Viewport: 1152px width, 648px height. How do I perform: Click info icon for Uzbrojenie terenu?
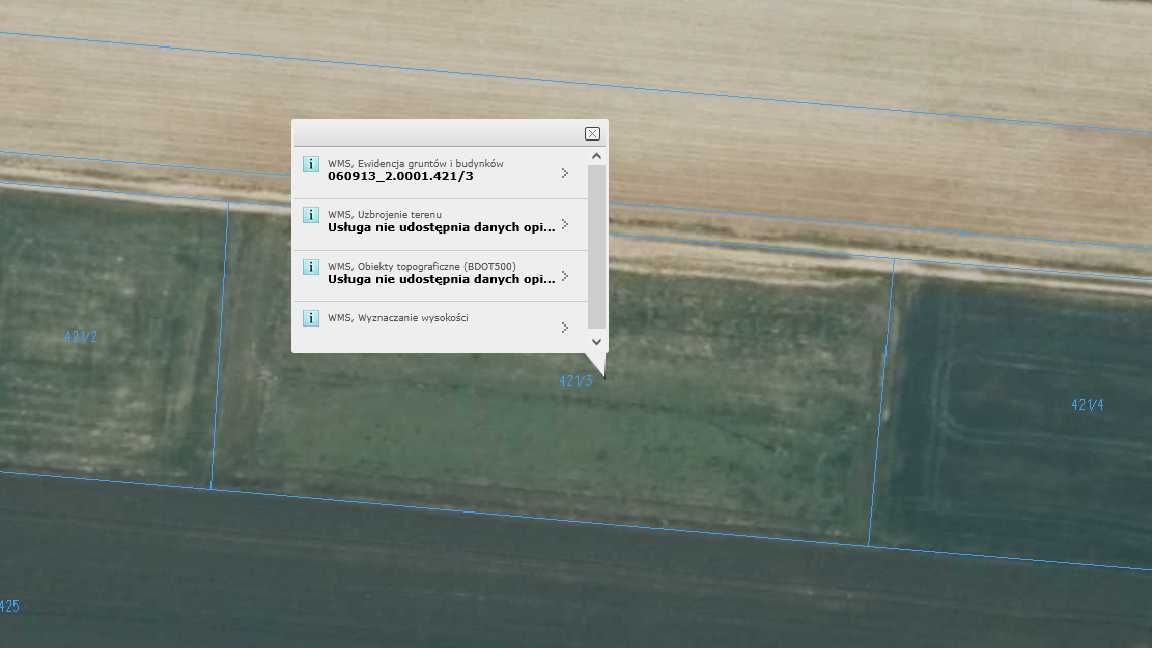coord(311,215)
